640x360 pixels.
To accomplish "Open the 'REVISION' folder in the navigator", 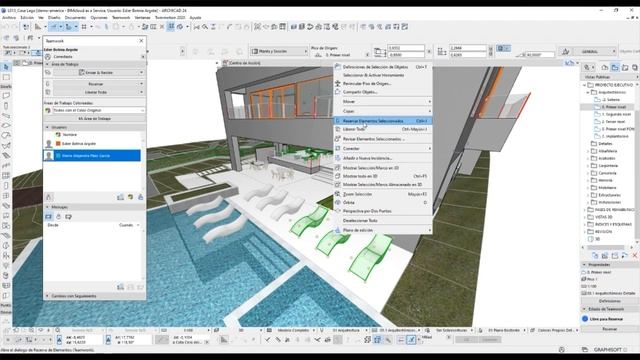I will [603, 231].
